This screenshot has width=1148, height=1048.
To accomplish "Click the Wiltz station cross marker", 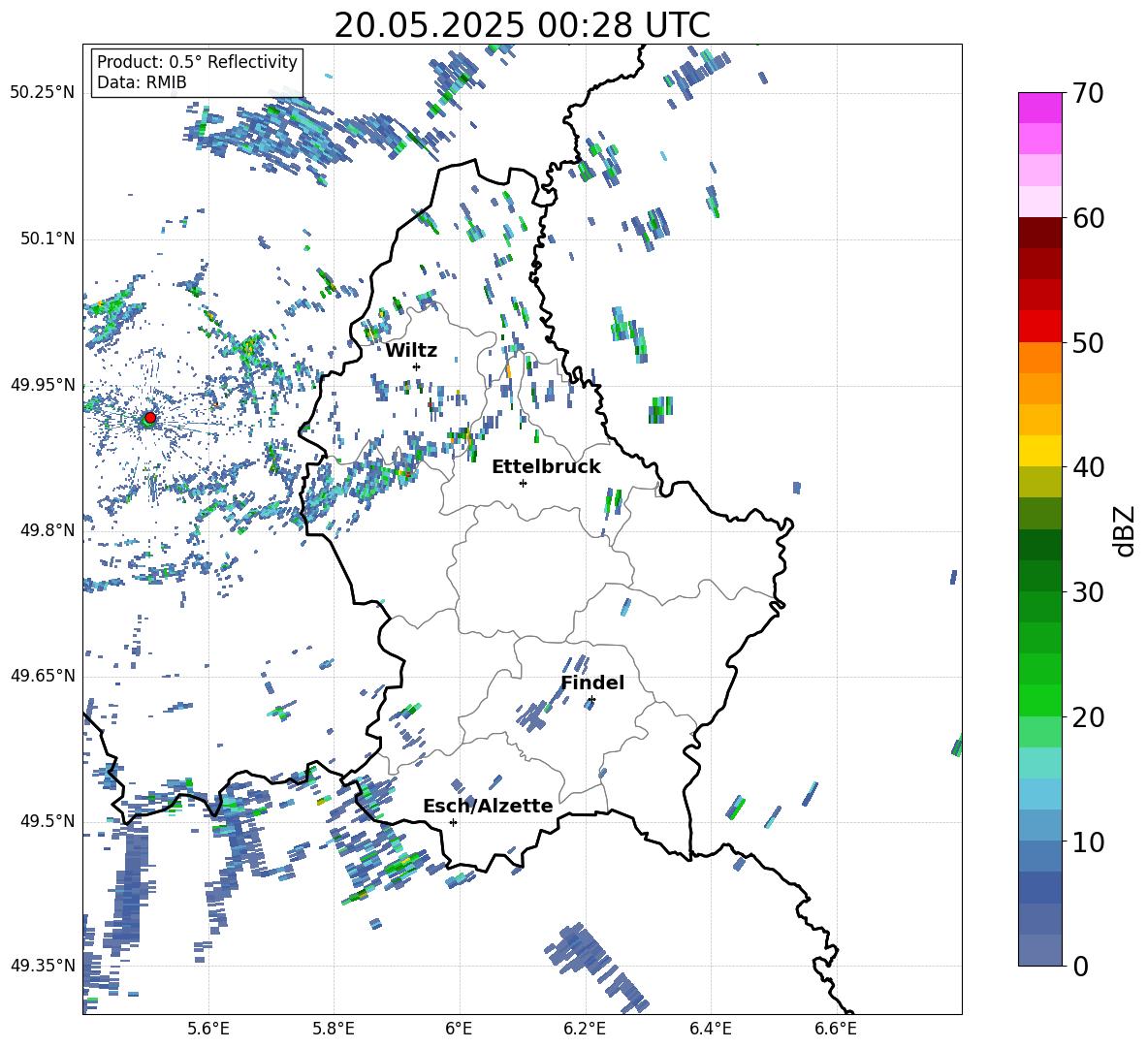I will pyautogui.click(x=417, y=366).
